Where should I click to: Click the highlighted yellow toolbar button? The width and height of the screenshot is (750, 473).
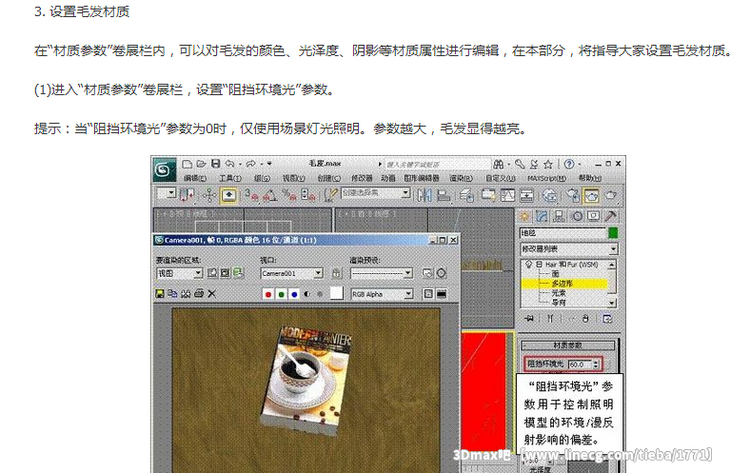[229, 195]
